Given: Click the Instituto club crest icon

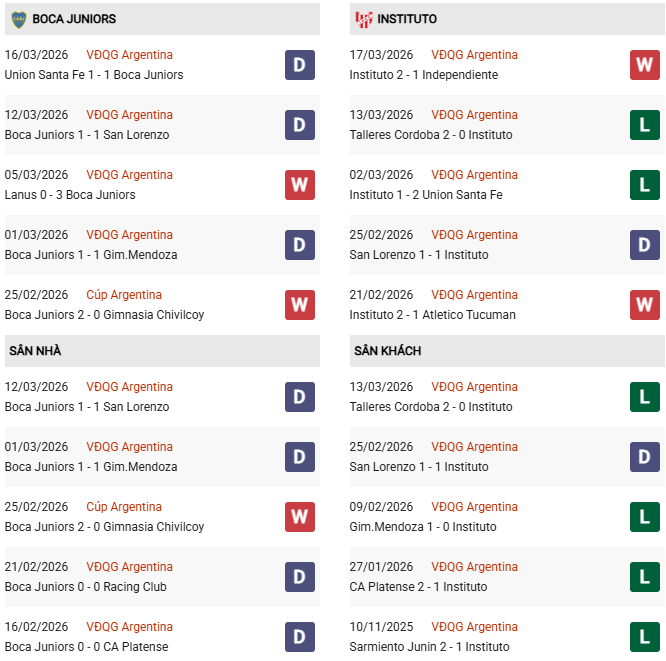Looking at the screenshot, I should coord(364,19).
